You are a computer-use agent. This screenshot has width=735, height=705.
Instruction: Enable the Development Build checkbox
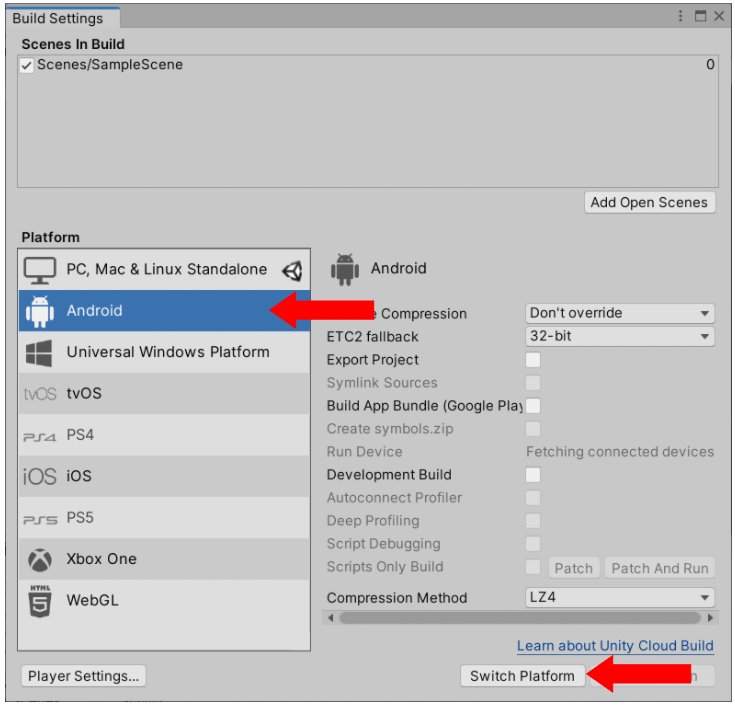coord(533,475)
